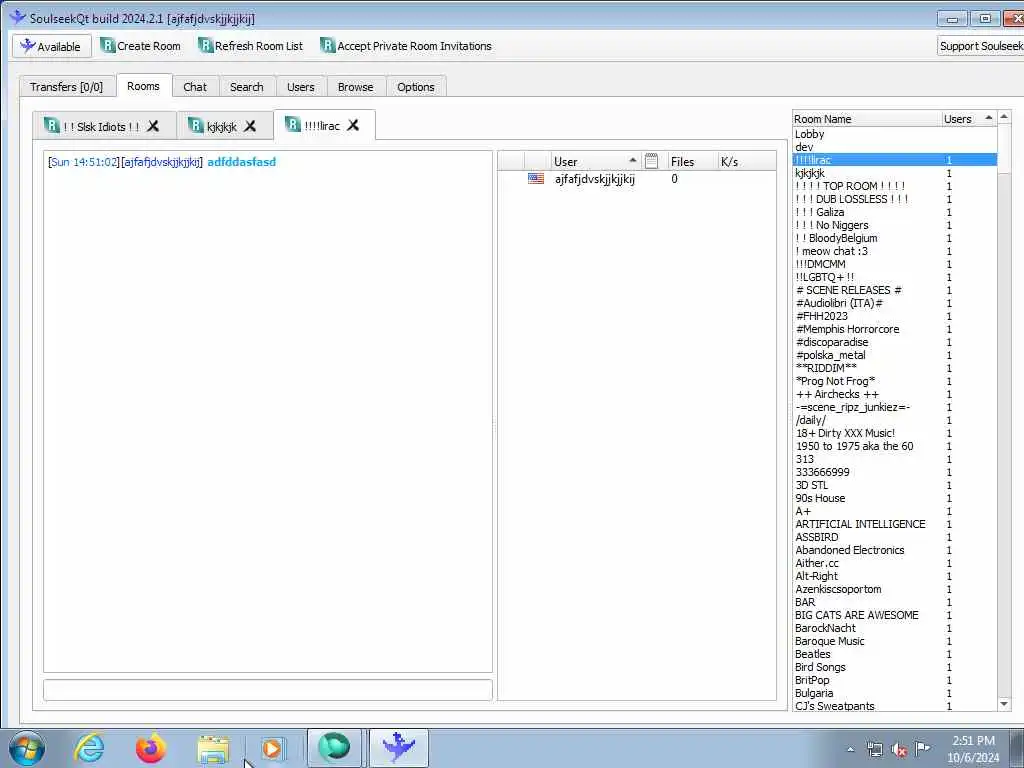Viewport: 1024px width, 768px height.
Task: Click the US flag icon beside ajfafjdvskjjkjjkij
Action: tap(536, 179)
